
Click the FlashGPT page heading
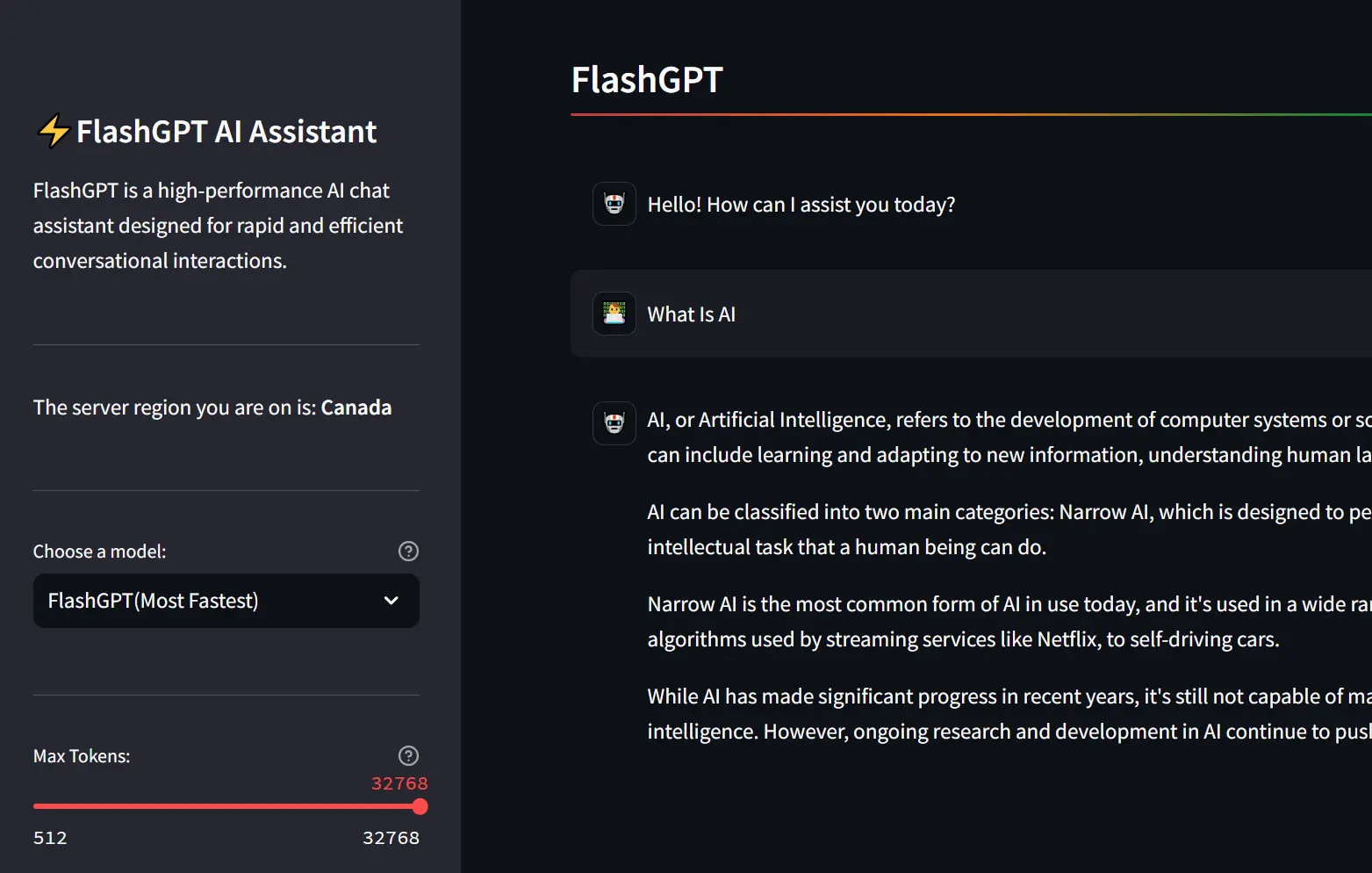pos(646,80)
